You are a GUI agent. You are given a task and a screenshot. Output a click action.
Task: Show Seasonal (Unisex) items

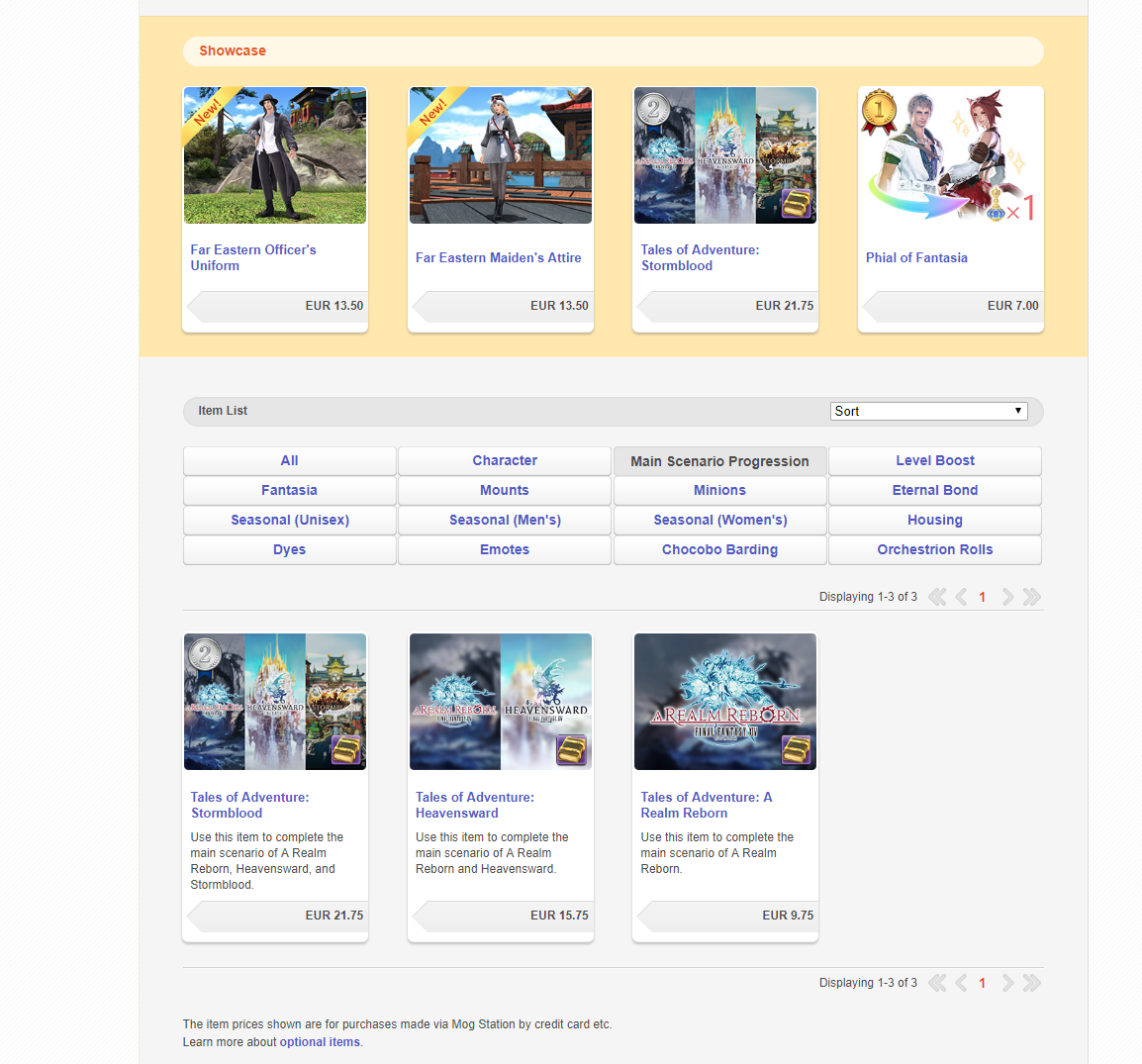tap(289, 521)
